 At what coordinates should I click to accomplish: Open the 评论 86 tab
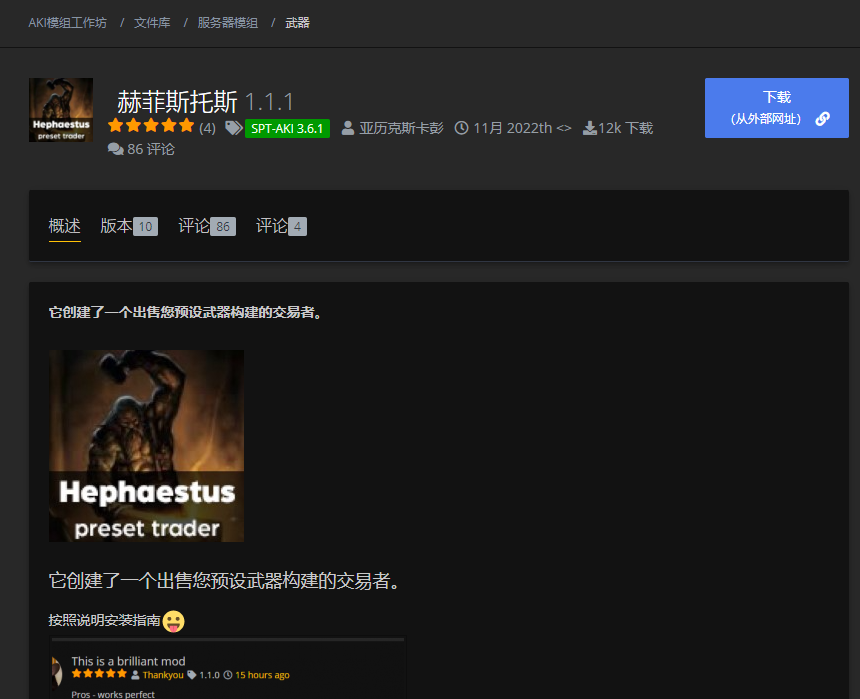point(207,226)
